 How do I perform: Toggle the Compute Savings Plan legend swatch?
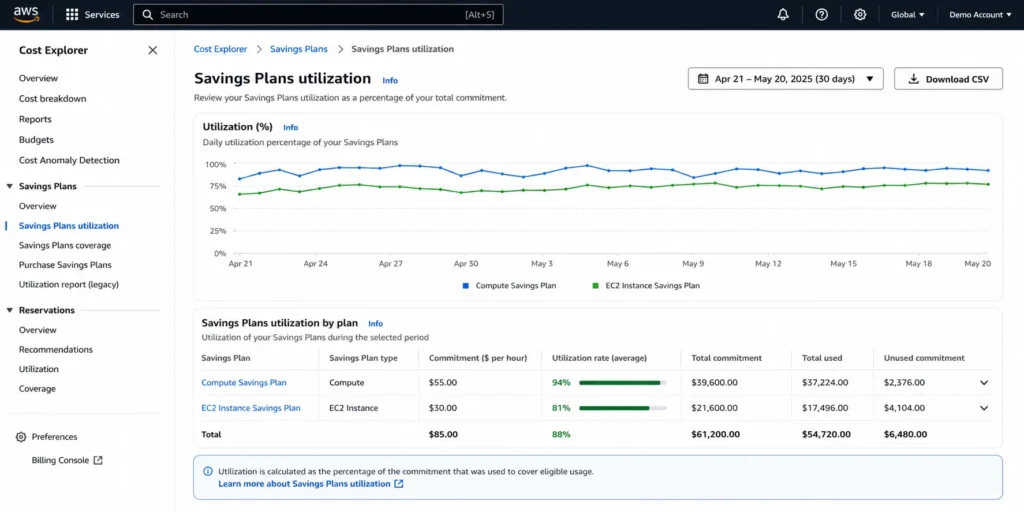coord(466,285)
